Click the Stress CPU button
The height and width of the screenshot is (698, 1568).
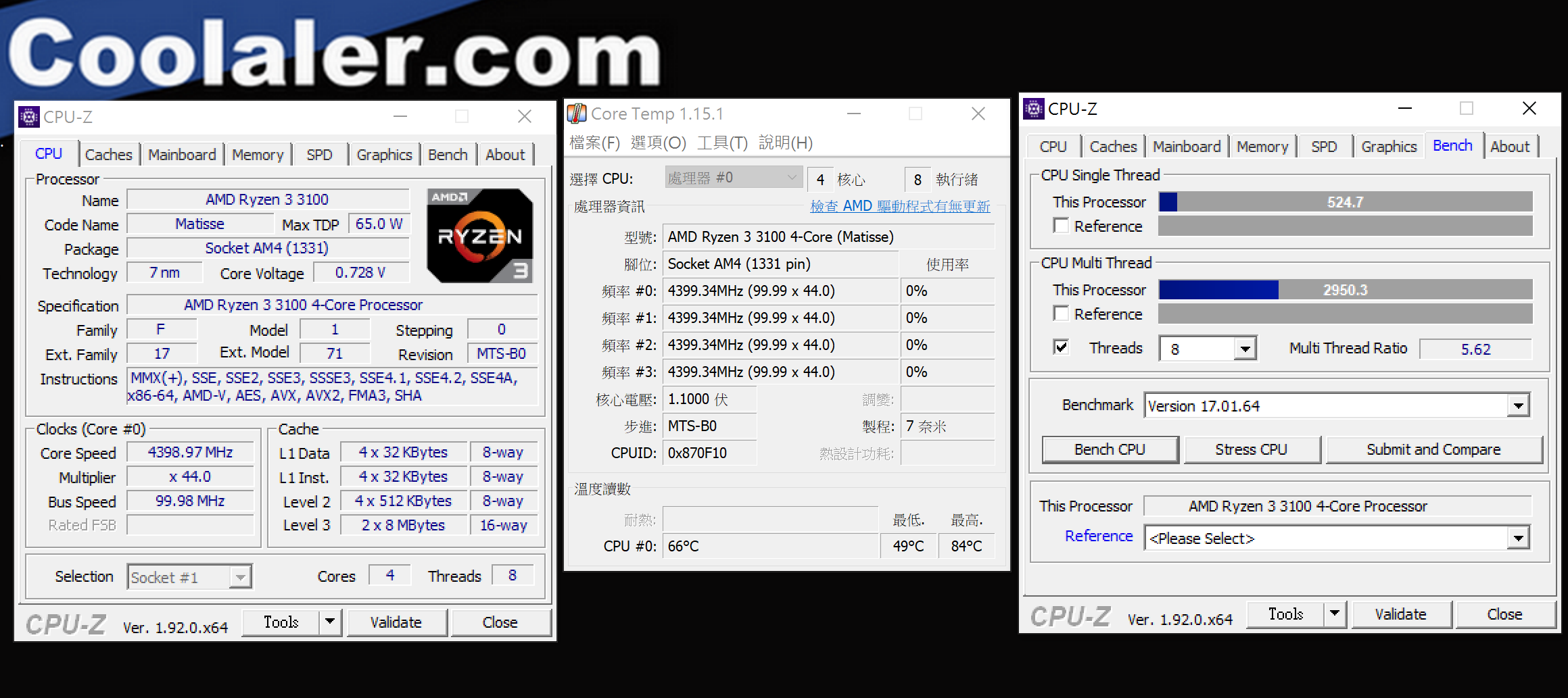(x=1252, y=449)
